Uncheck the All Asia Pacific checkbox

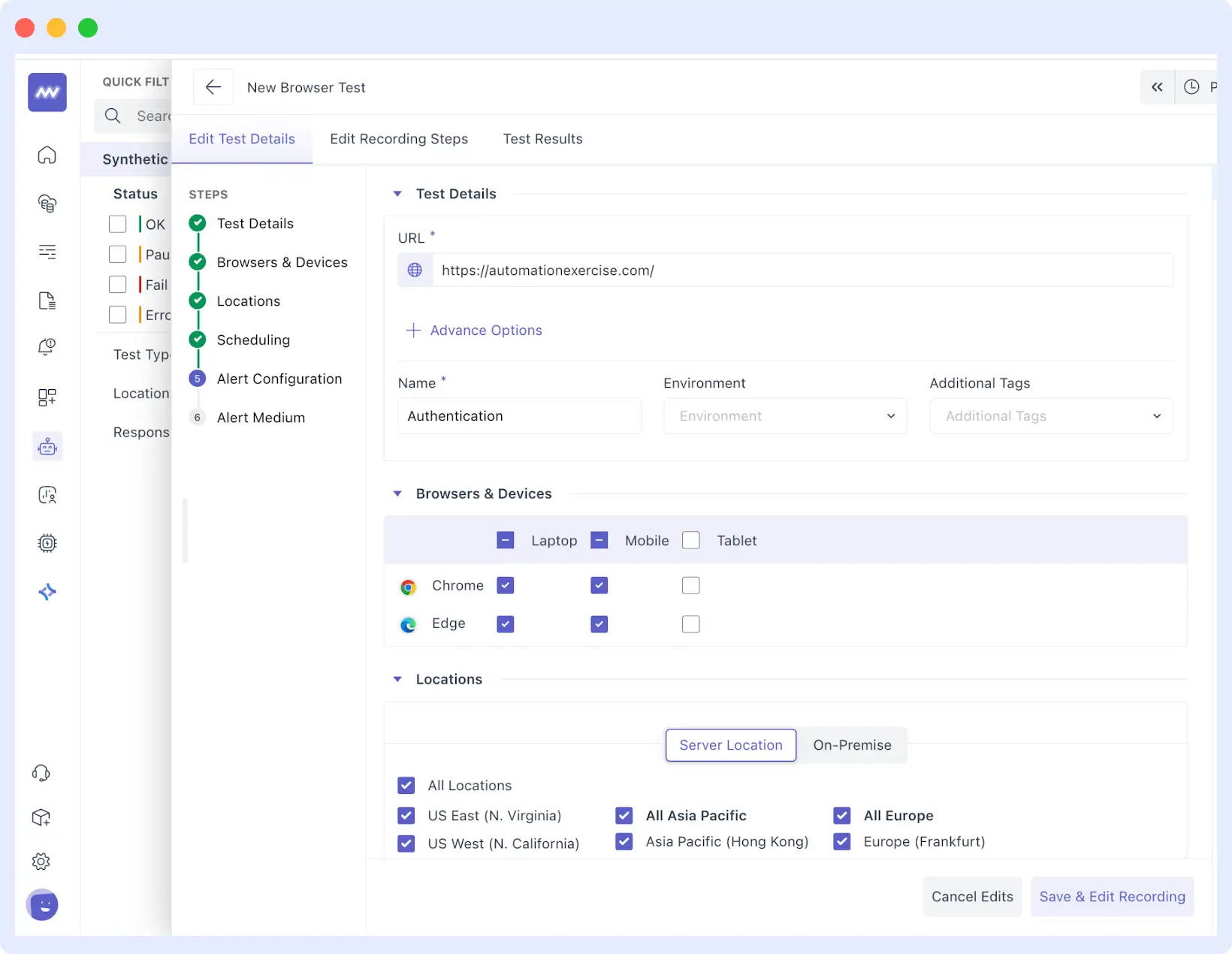tap(624, 816)
